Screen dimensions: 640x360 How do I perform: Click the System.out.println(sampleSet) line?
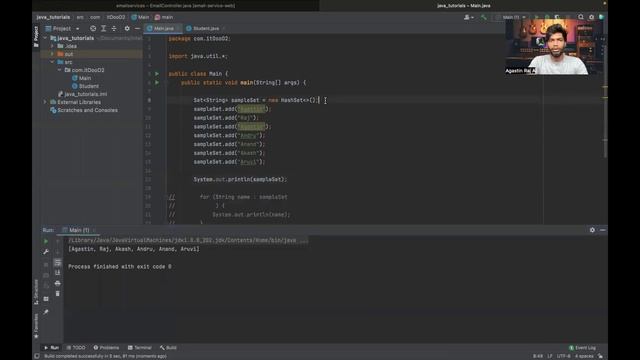pyautogui.click(x=240, y=179)
